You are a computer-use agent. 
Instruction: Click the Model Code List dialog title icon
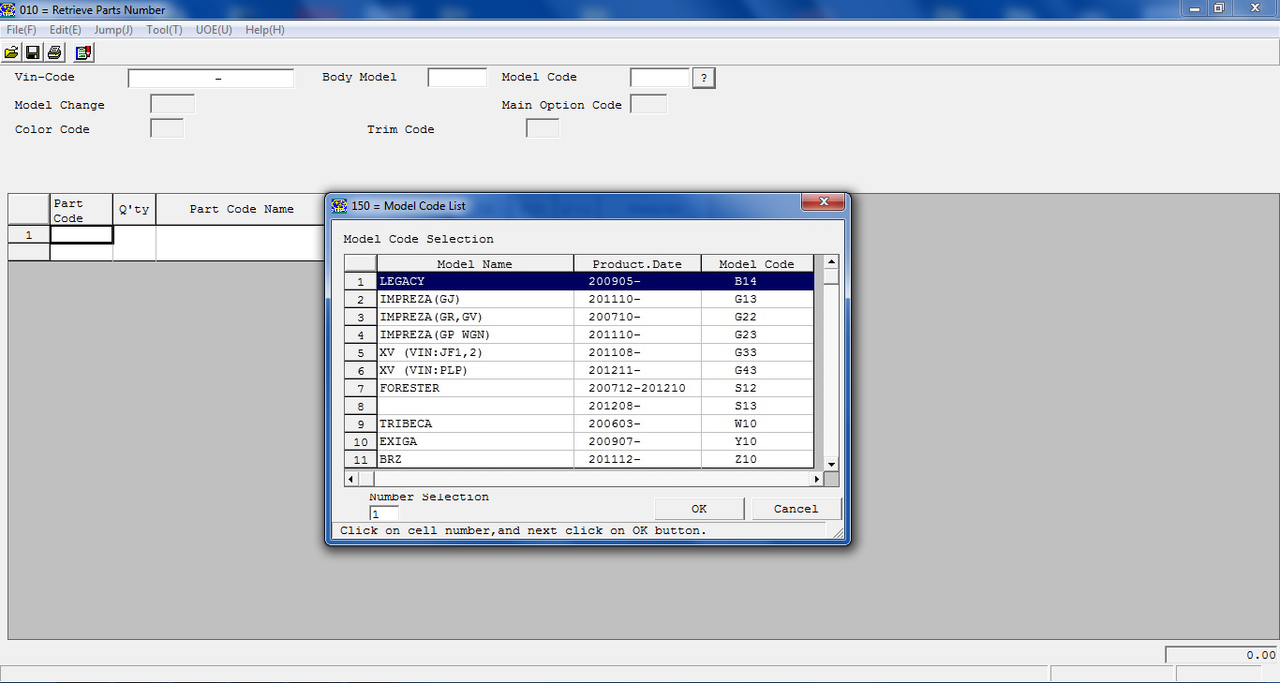tap(339, 205)
